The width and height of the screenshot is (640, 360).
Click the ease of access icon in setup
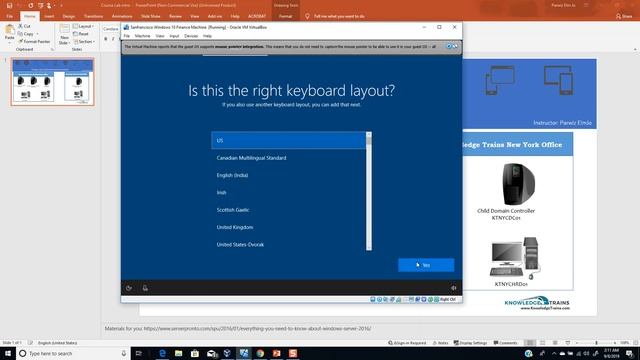129,288
